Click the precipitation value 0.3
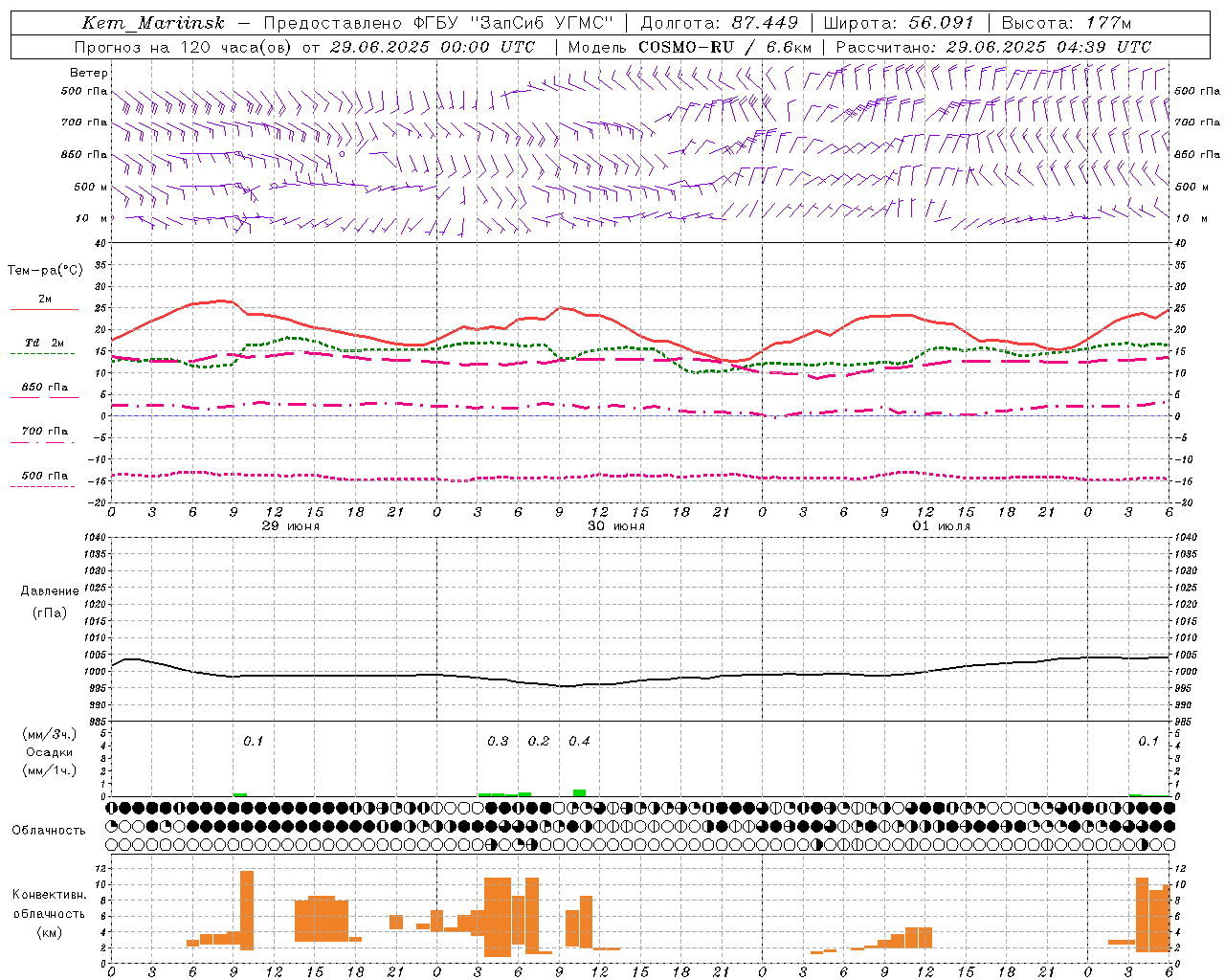Viewport: 1225px width, 980px height. [x=498, y=742]
